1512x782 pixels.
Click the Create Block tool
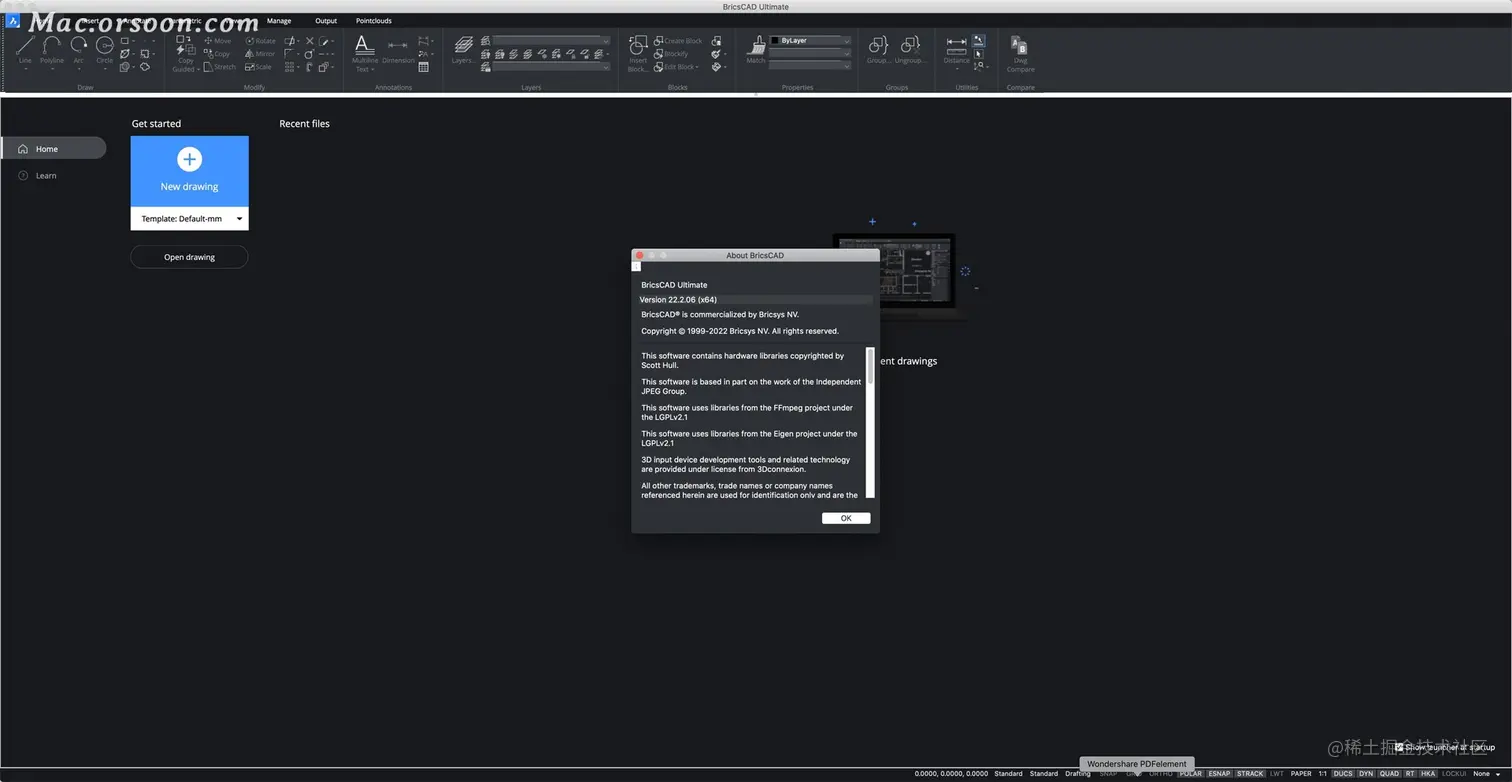[x=678, y=41]
